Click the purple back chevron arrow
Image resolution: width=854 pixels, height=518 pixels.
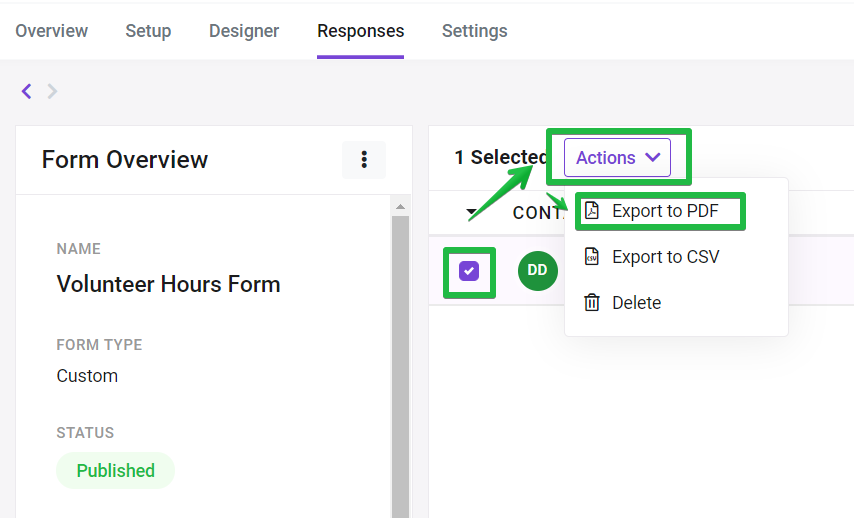[26, 91]
